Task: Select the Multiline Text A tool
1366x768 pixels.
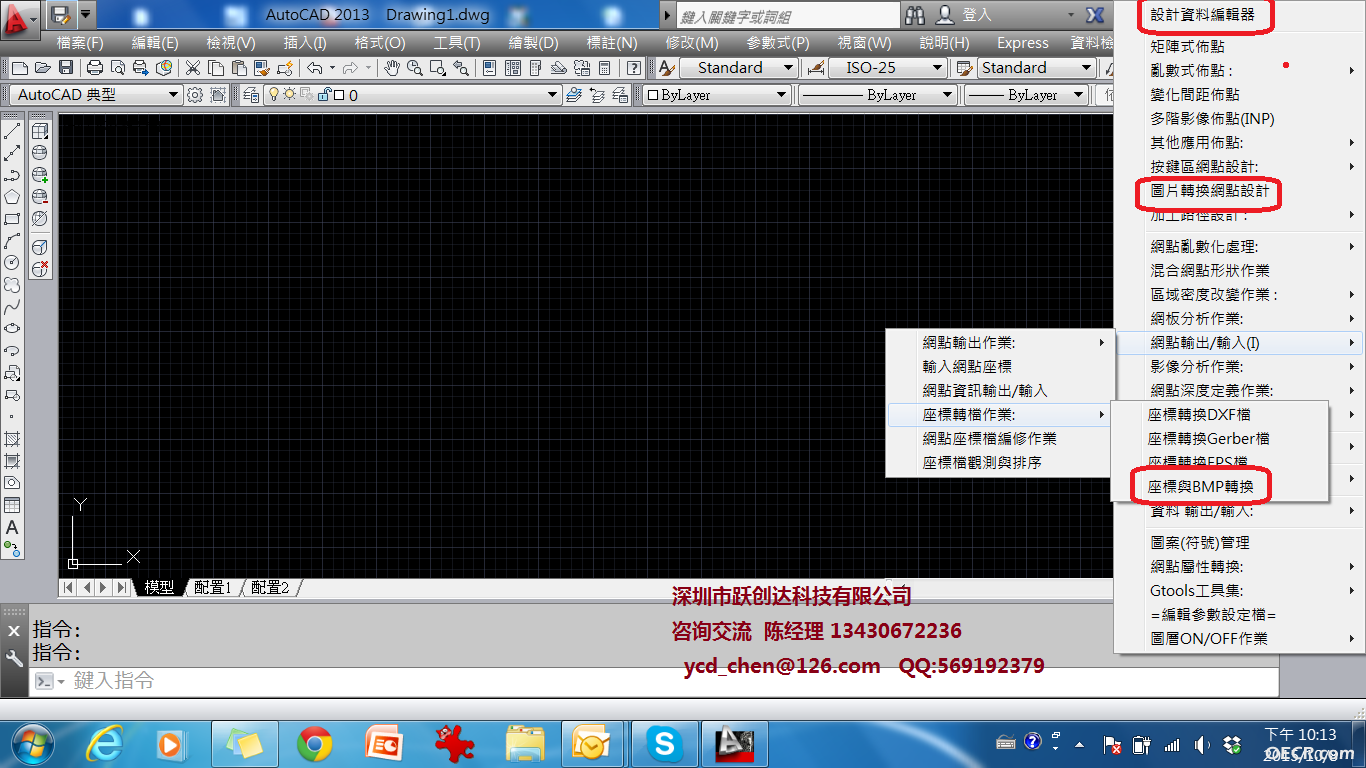Action: [x=12, y=527]
